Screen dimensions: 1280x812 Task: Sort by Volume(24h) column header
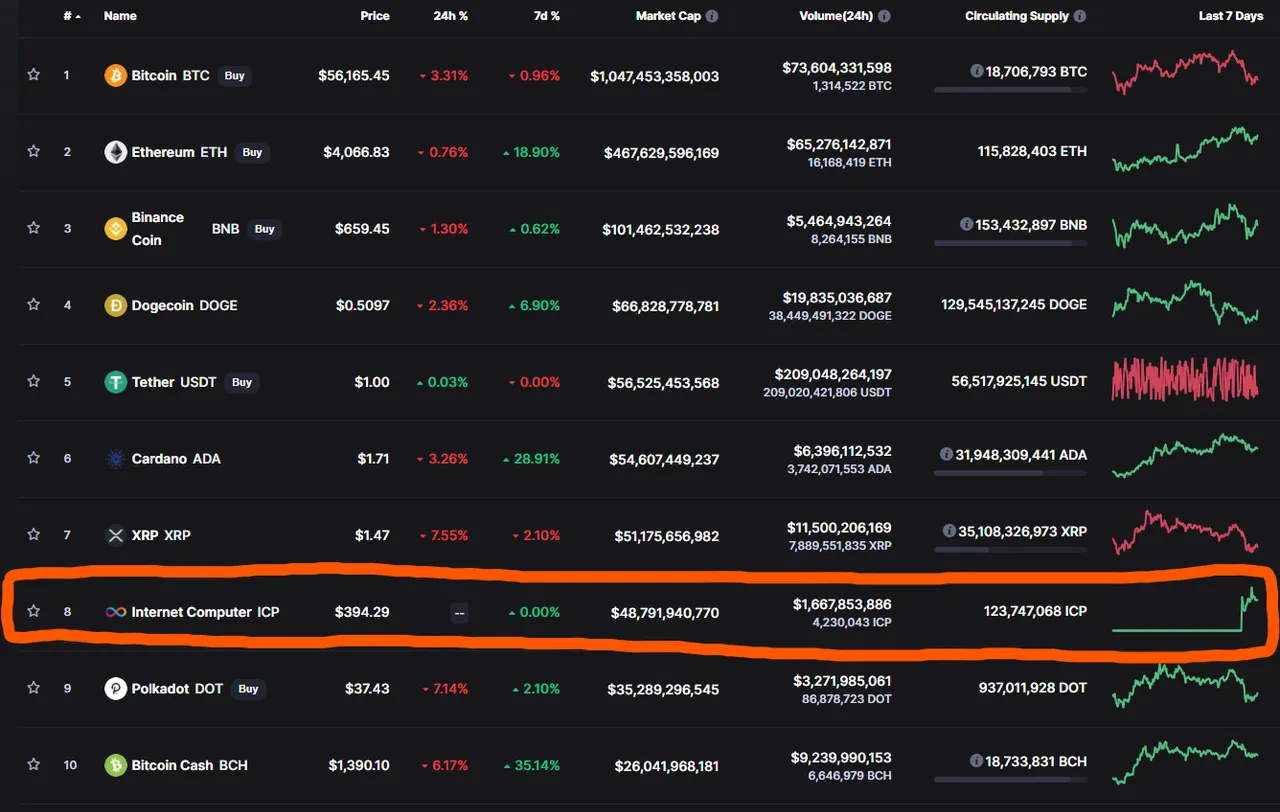click(836, 16)
